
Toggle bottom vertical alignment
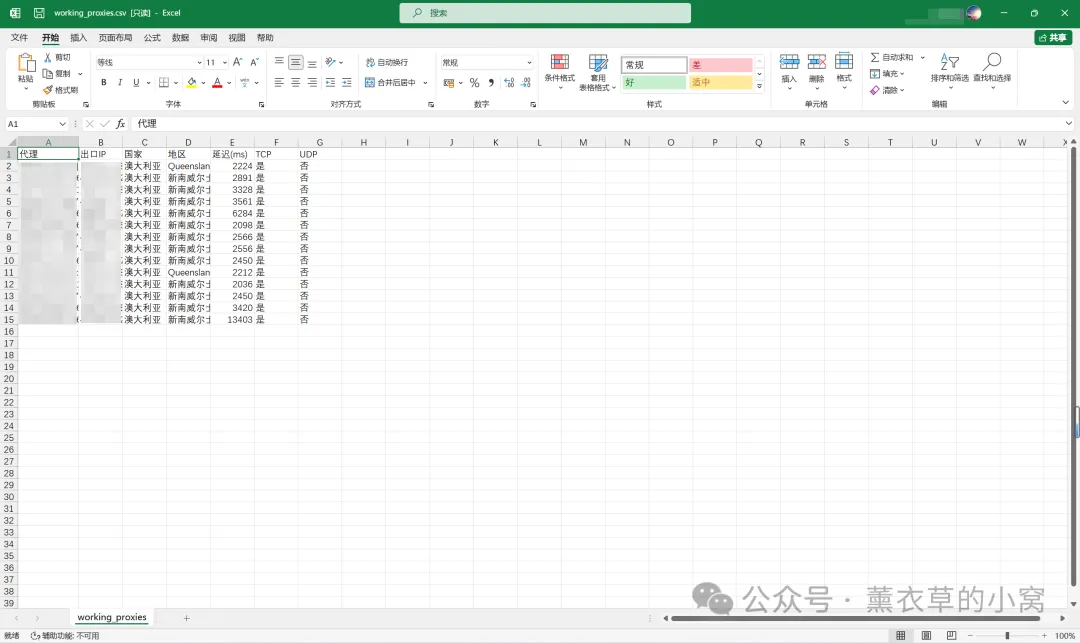pyautogui.click(x=312, y=62)
